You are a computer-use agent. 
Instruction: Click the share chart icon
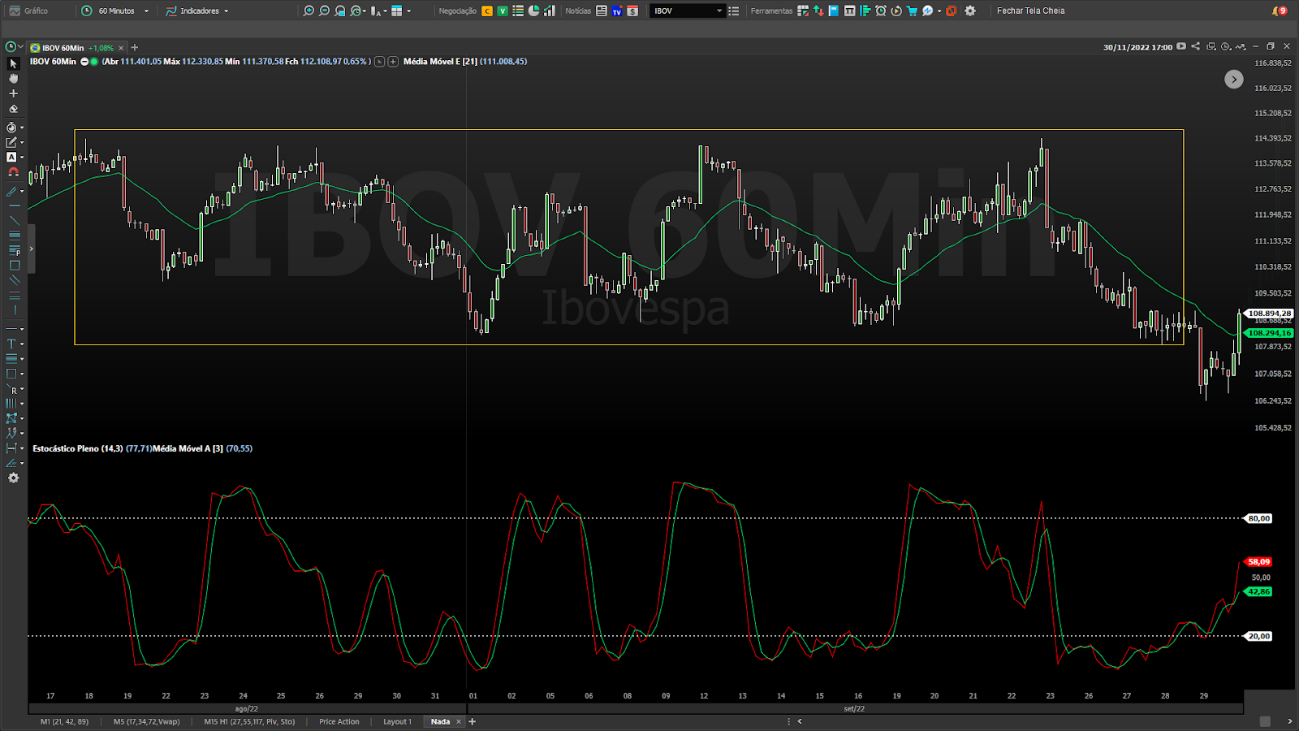click(x=1195, y=47)
